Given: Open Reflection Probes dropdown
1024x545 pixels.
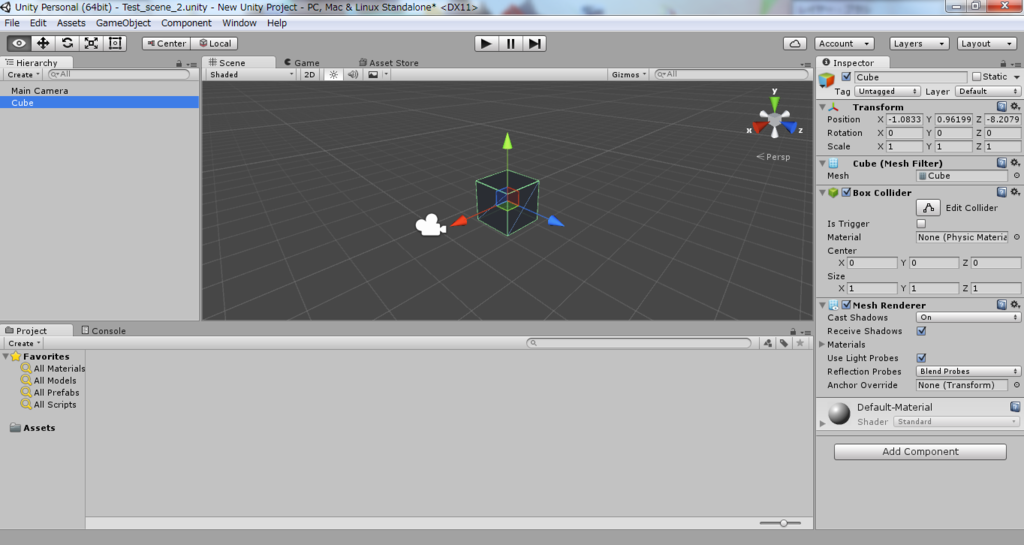Looking at the screenshot, I should [x=968, y=371].
